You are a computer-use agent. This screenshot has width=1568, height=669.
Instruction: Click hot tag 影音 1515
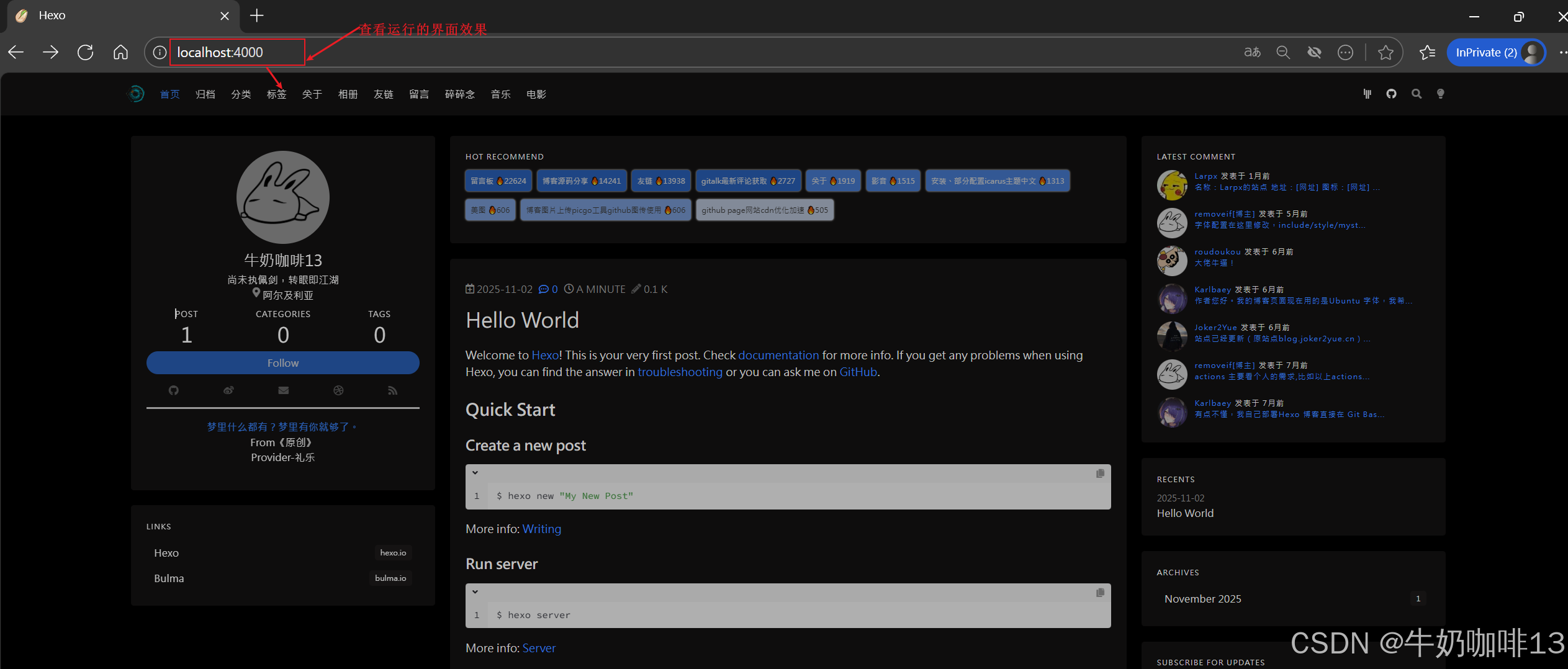pos(893,181)
